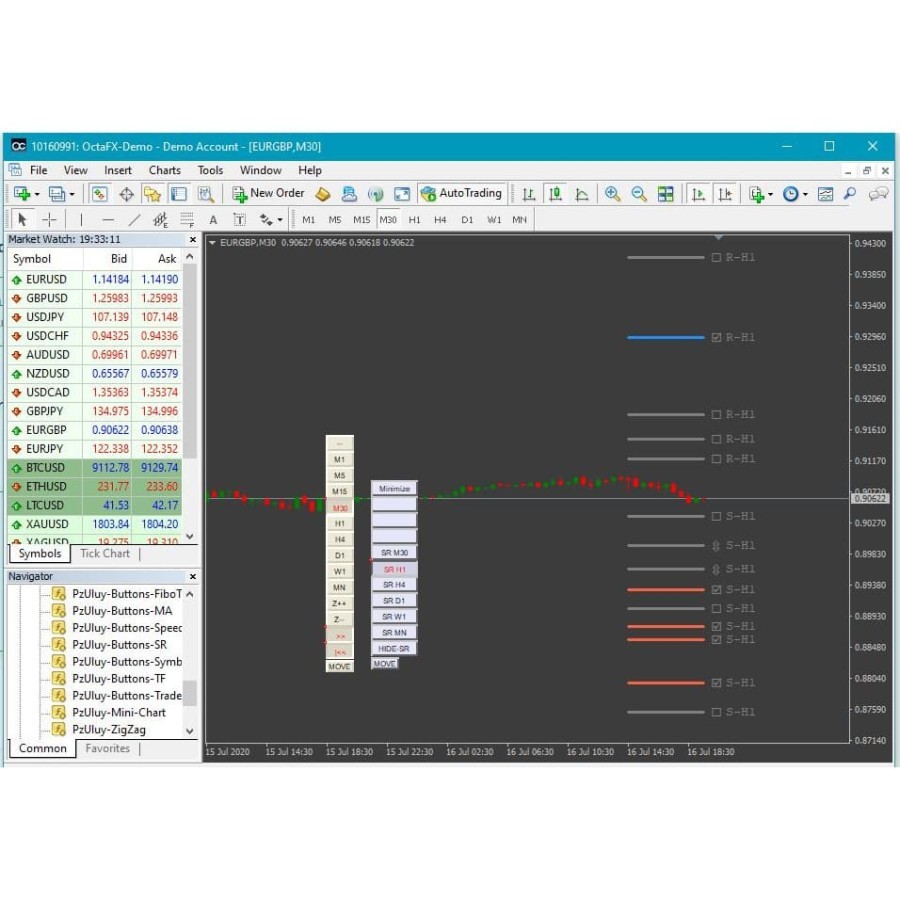This screenshot has width=900, height=900.
Task: Click the New Order button
Action: point(268,193)
